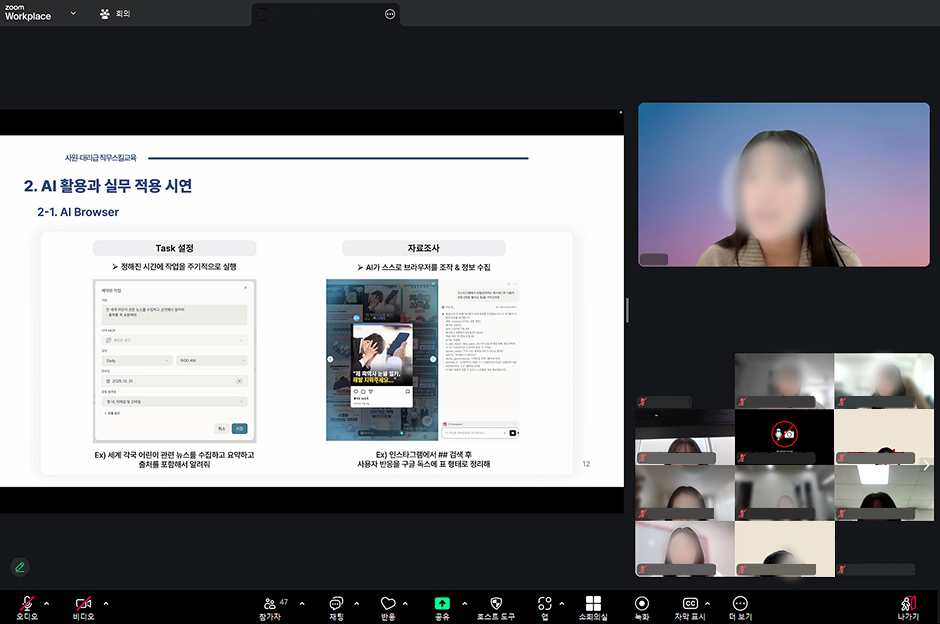Image resolution: width=940 pixels, height=624 pixels.
Task: Expand video options arrow next to 비디오
Action: click(106, 603)
